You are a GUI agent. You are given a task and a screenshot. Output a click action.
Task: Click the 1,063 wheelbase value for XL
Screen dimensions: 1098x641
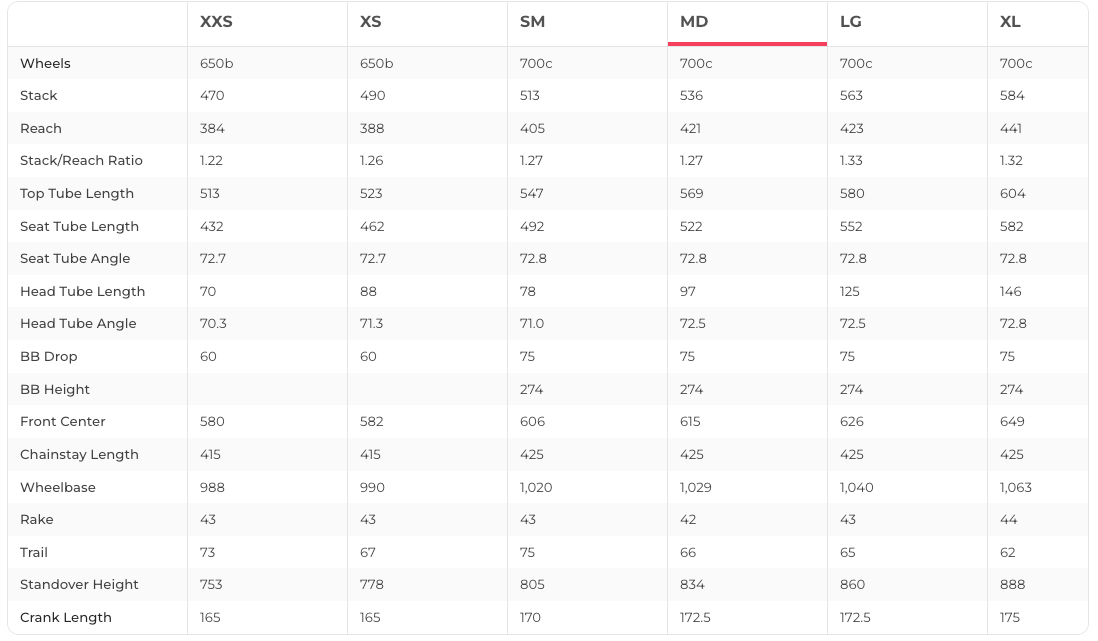[1016, 487]
